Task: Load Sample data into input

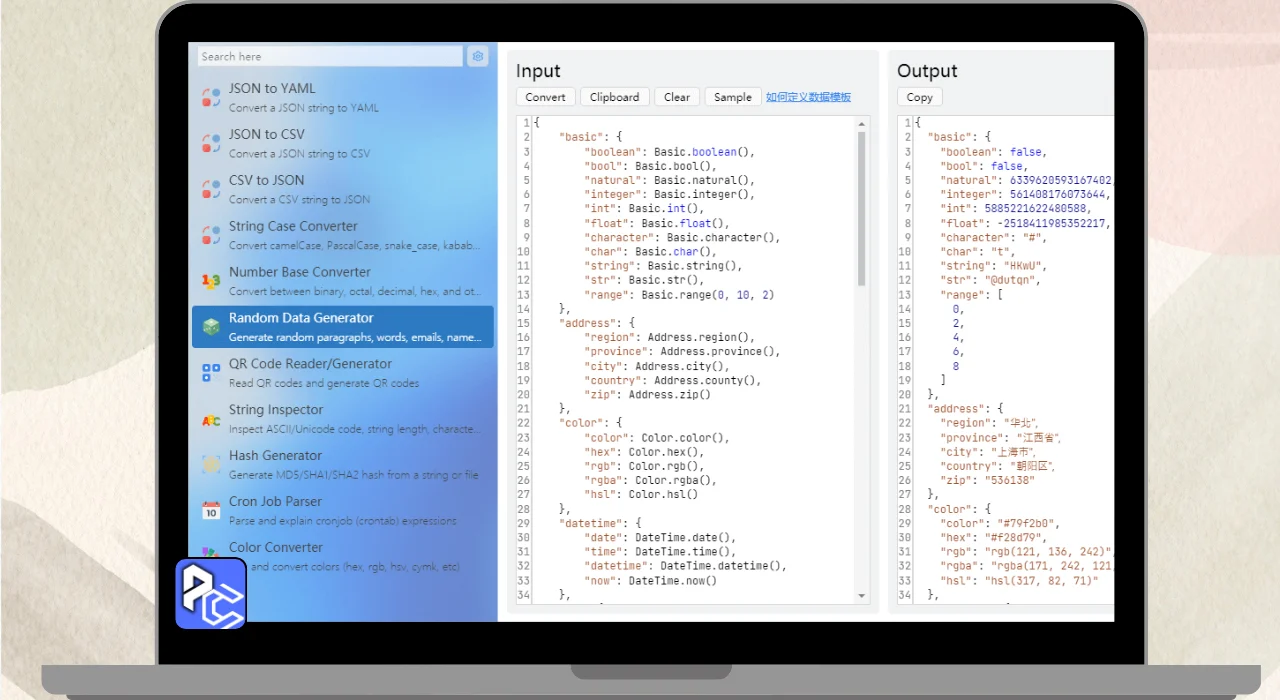Action: (732, 97)
